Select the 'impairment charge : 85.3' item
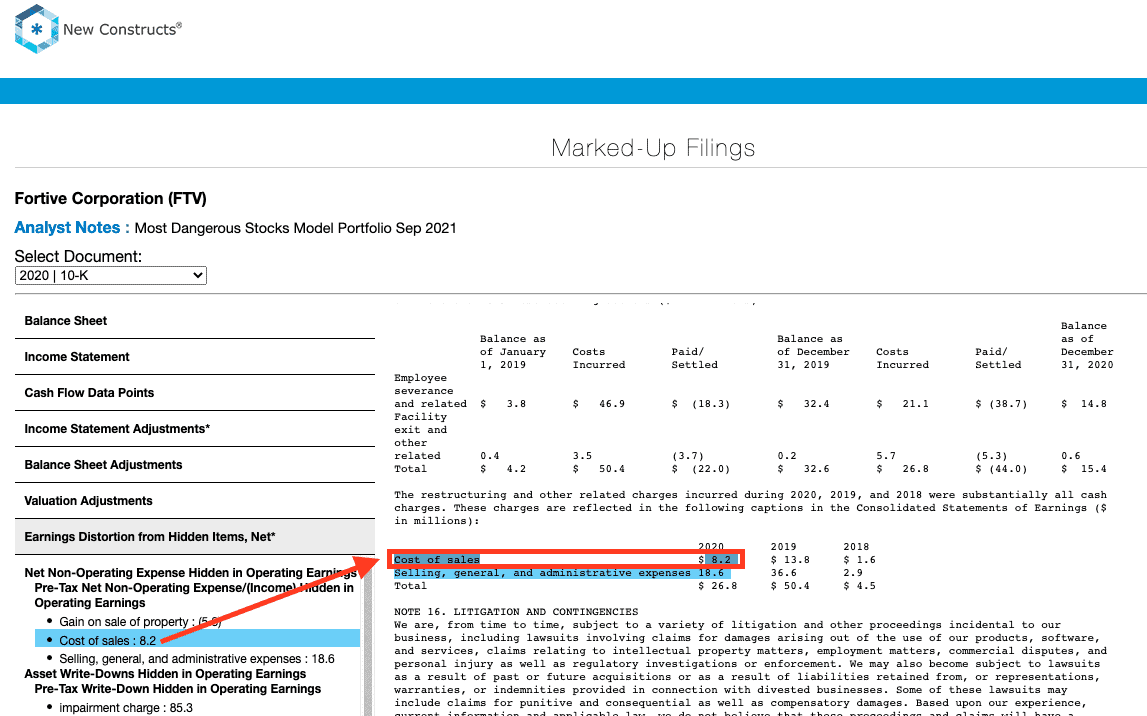The width and height of the screenshot is (1147, 716). point(126,708)
